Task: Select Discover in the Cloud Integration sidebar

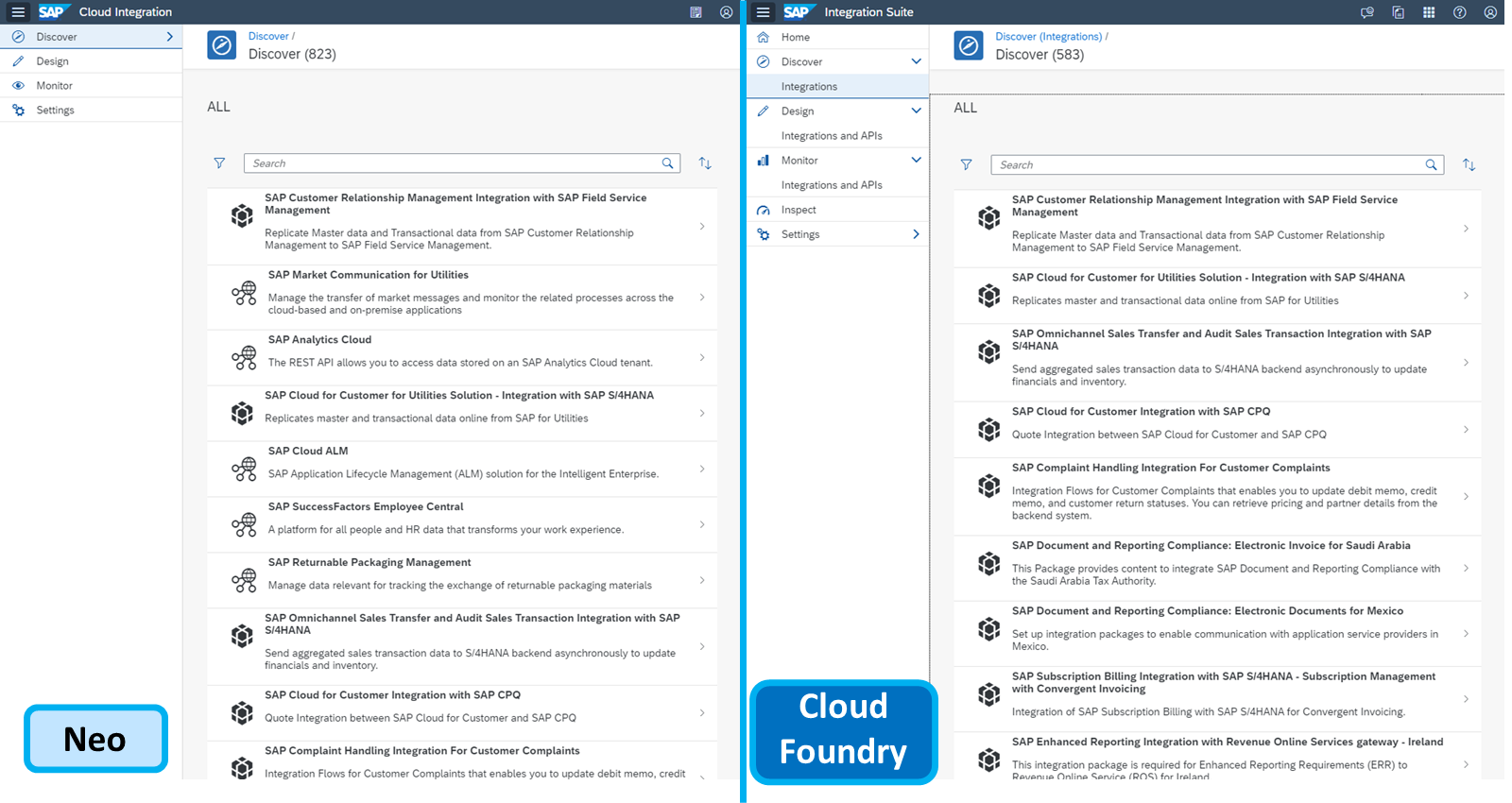Action: (x=91, y=37)
